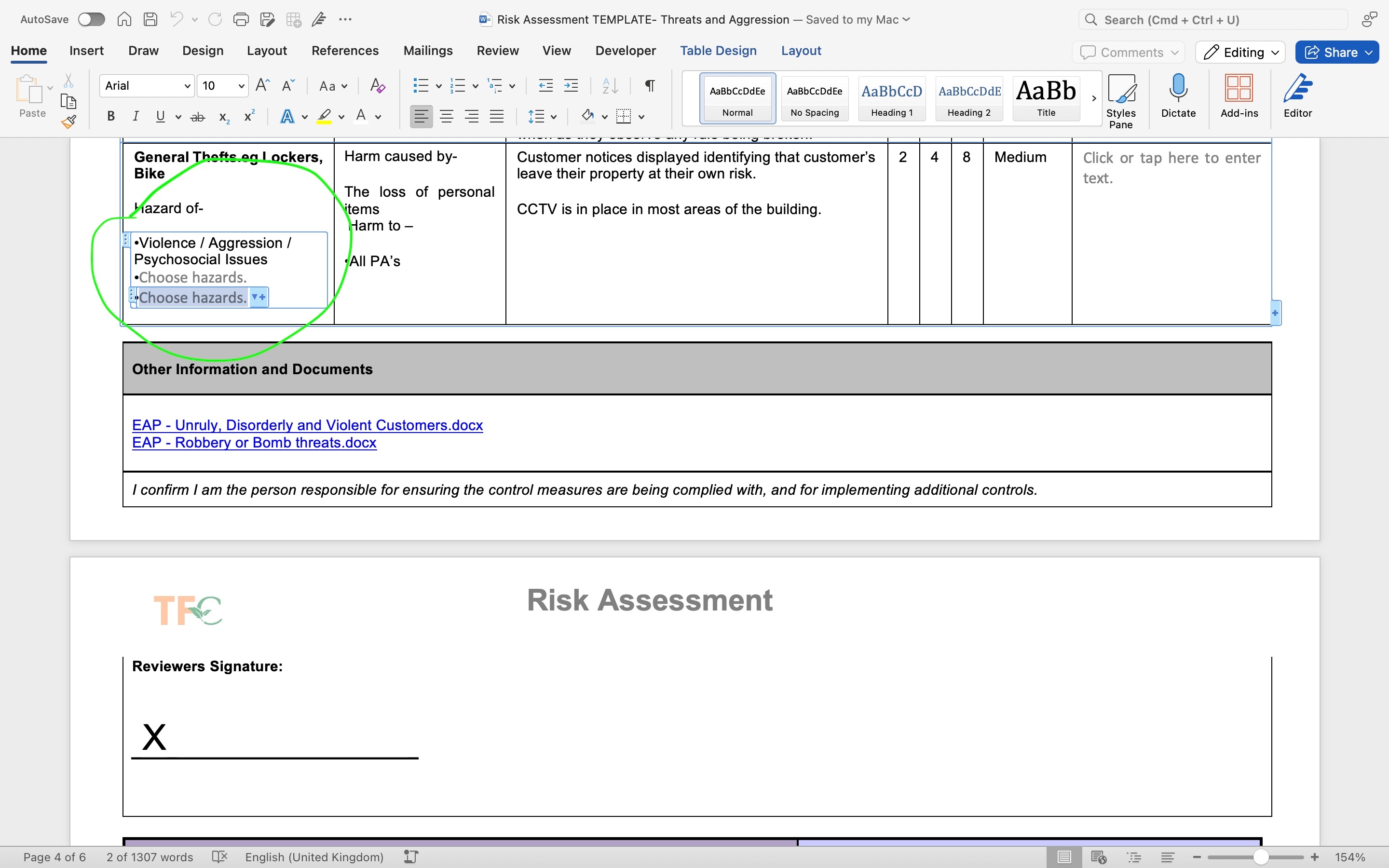Open EAP - Robbery or Bomb threats.docx link
The width and height of the screenshot is (1389, 868).
(254, 442)
